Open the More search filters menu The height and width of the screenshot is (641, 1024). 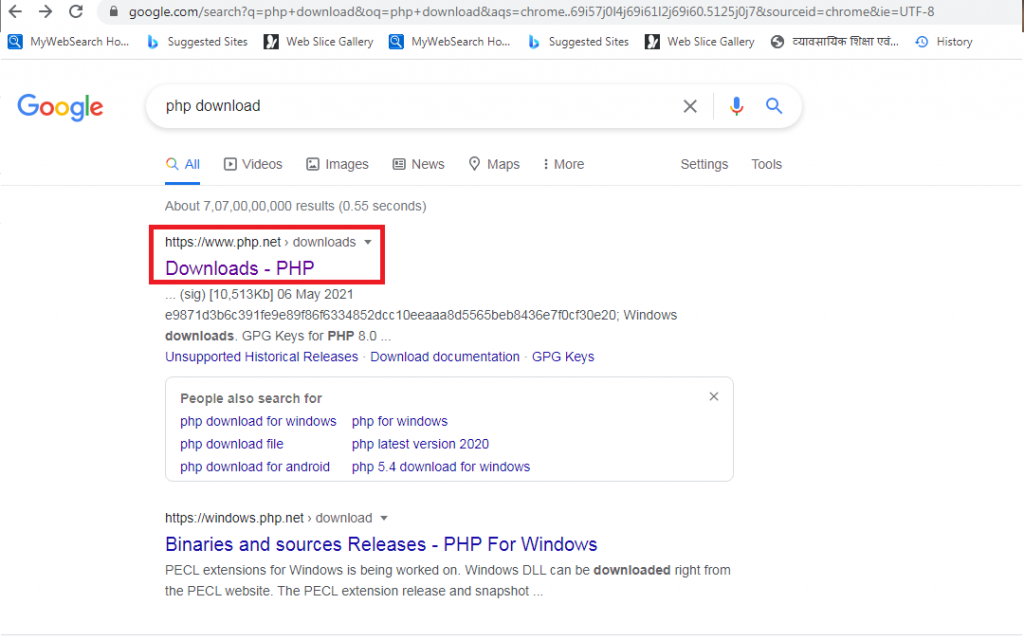pos(563,164)
